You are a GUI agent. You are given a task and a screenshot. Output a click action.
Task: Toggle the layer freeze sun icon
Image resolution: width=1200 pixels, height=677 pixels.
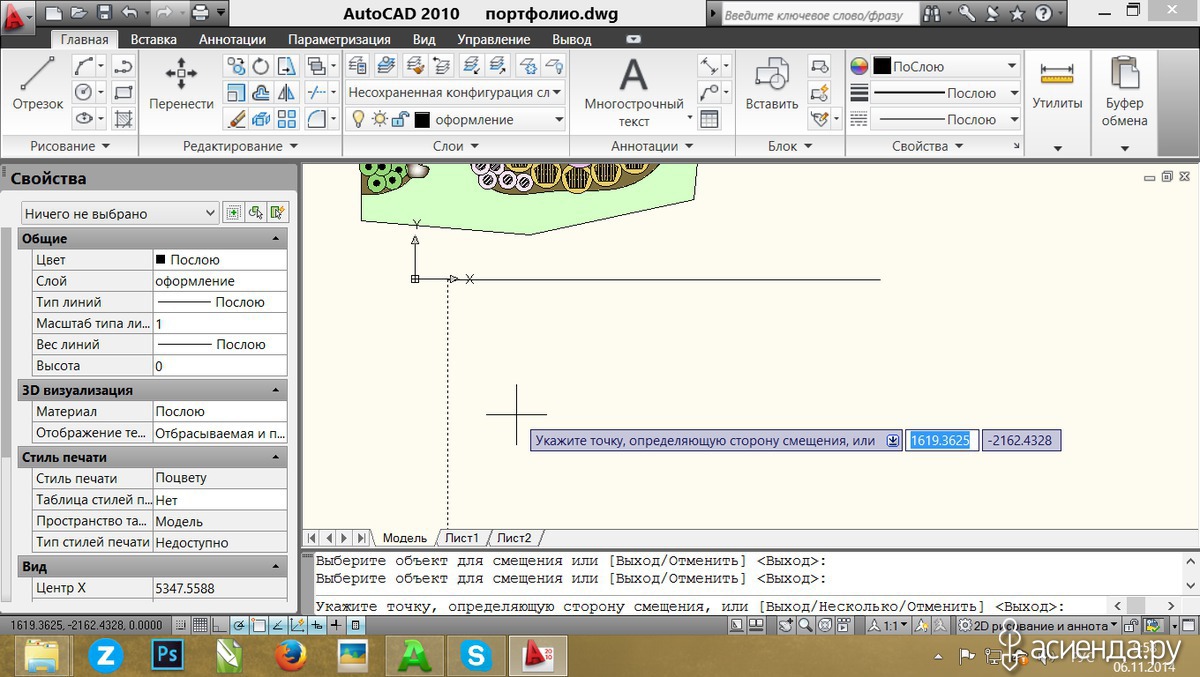(379, 119)
